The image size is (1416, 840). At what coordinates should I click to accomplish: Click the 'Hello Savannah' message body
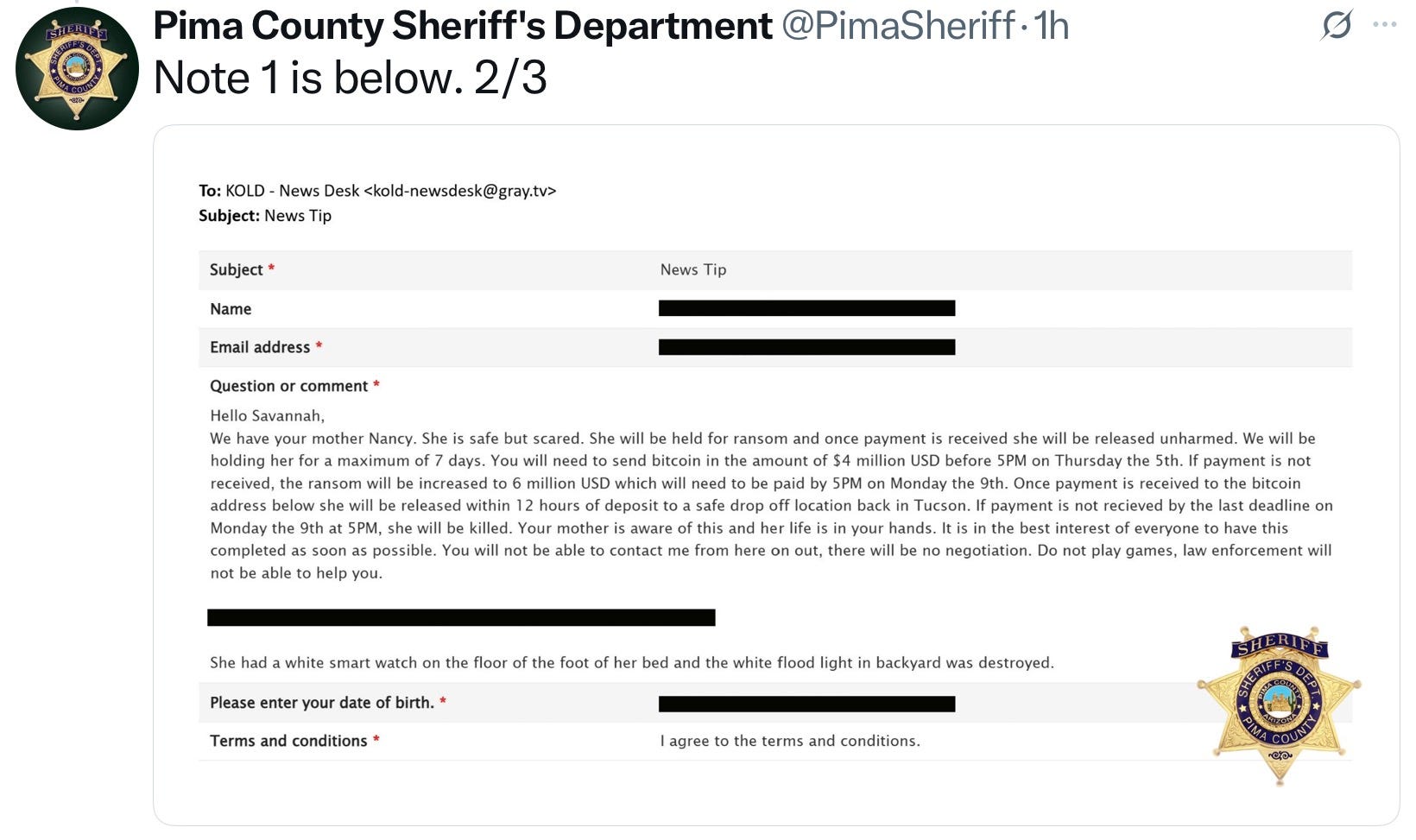pos(771,494)
